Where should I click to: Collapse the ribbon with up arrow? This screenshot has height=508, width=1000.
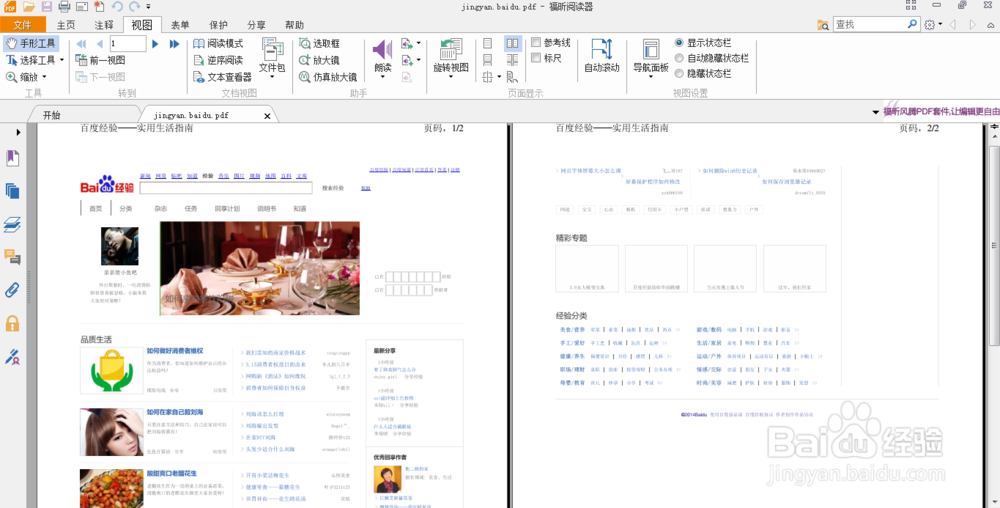(990, 25)
